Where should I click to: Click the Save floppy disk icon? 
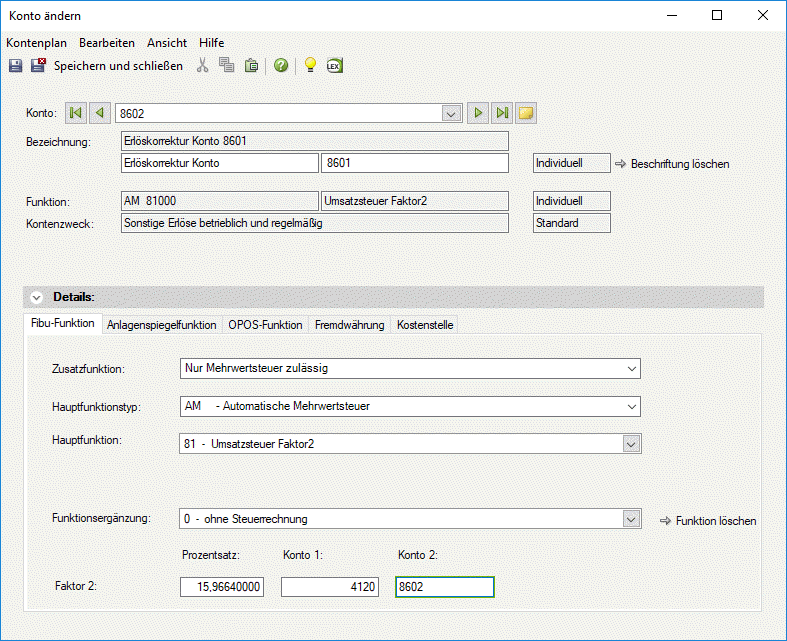(x=15, y=66)
